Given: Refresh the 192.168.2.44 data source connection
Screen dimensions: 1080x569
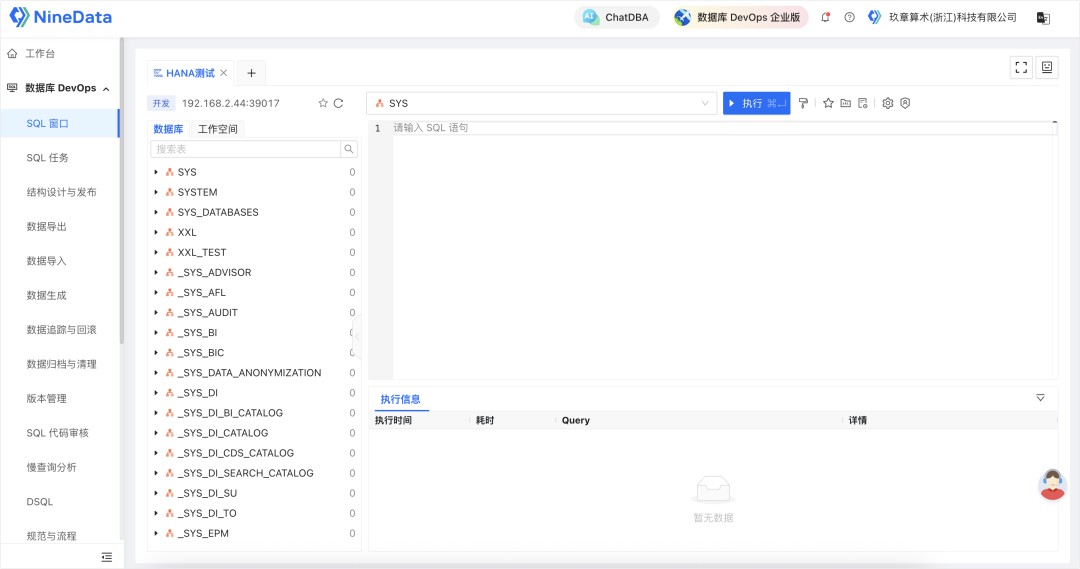Looking at the screenshot, I should pos(338,103).
